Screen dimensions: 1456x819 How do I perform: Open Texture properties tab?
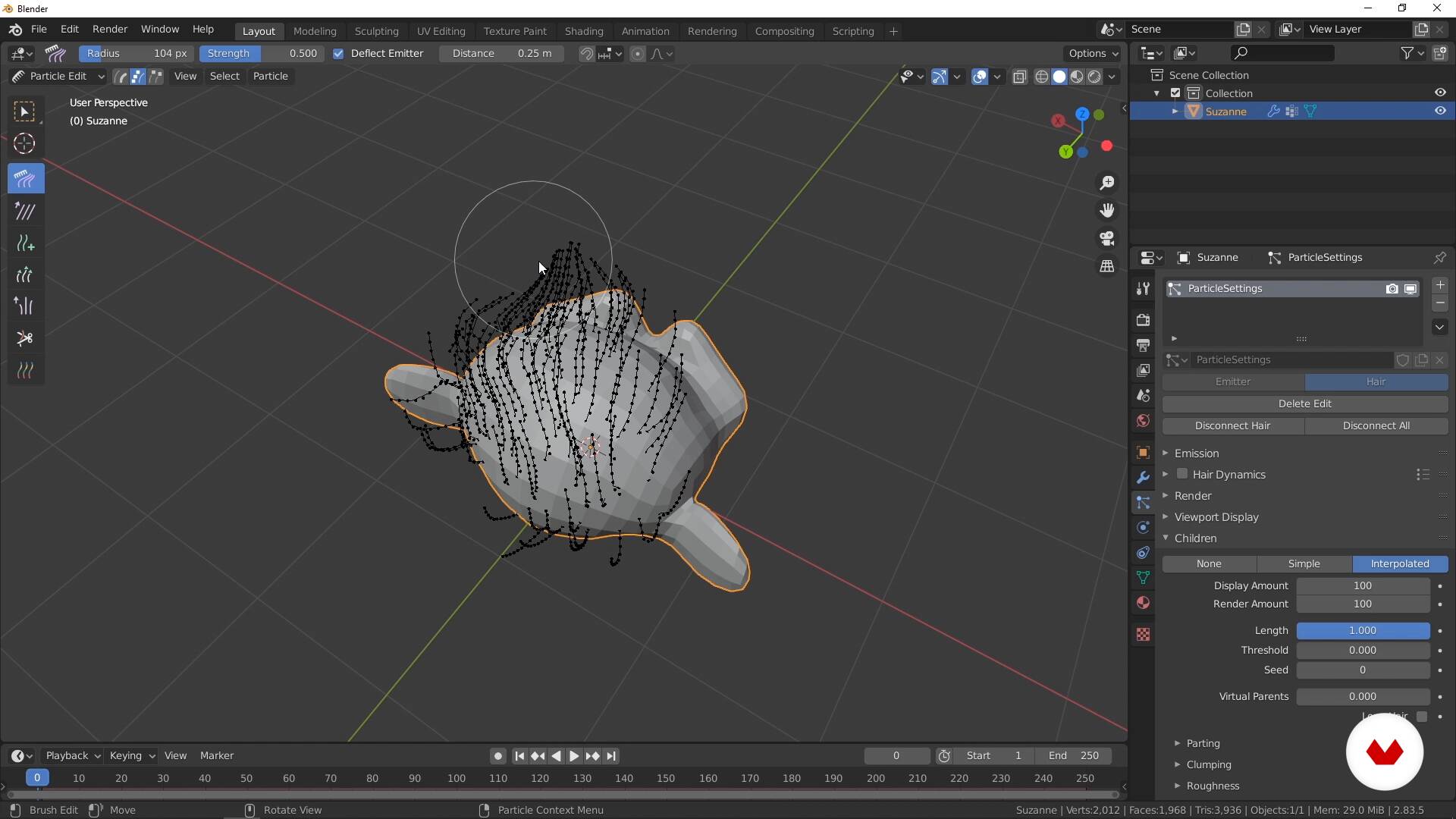[x=1143, y=634]
